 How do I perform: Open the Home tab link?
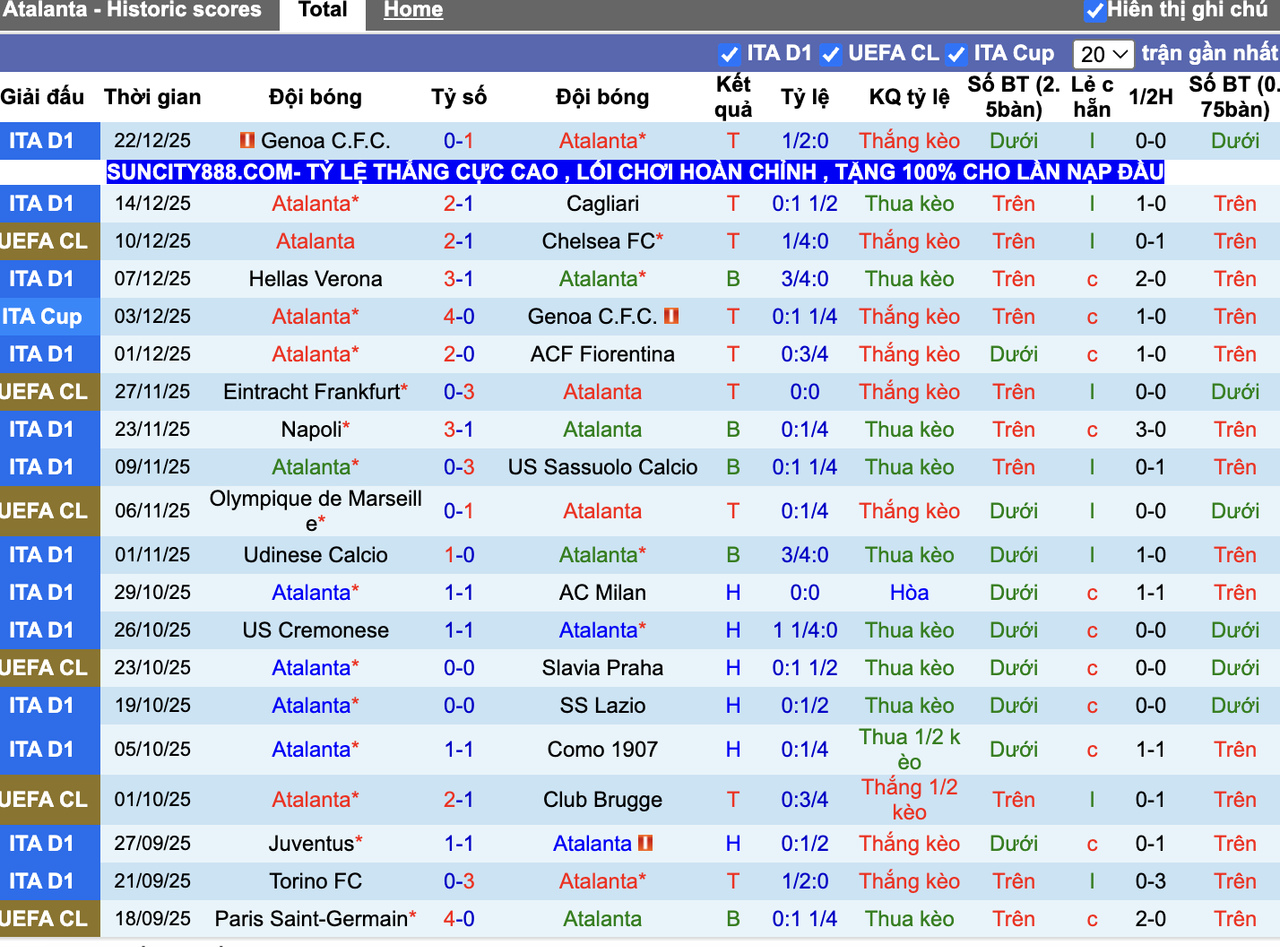coord(413,11)
